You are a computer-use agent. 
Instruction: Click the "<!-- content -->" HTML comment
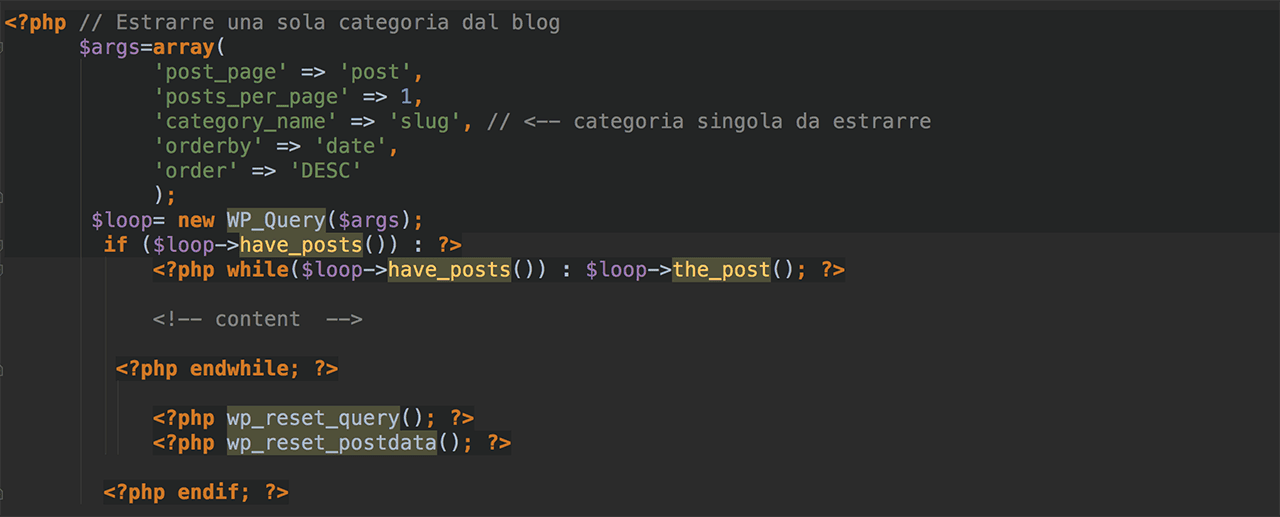[258, 320]
